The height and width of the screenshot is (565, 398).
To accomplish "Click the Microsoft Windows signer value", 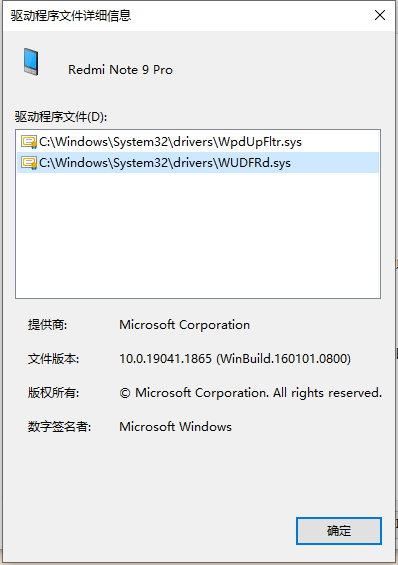I will [175, 427].
